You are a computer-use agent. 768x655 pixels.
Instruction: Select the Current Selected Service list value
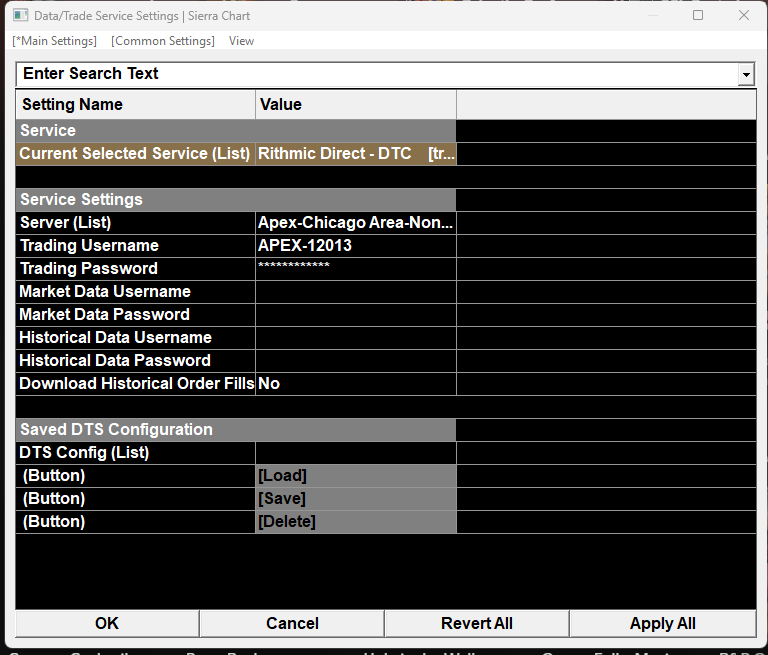[x=355, y=154]
